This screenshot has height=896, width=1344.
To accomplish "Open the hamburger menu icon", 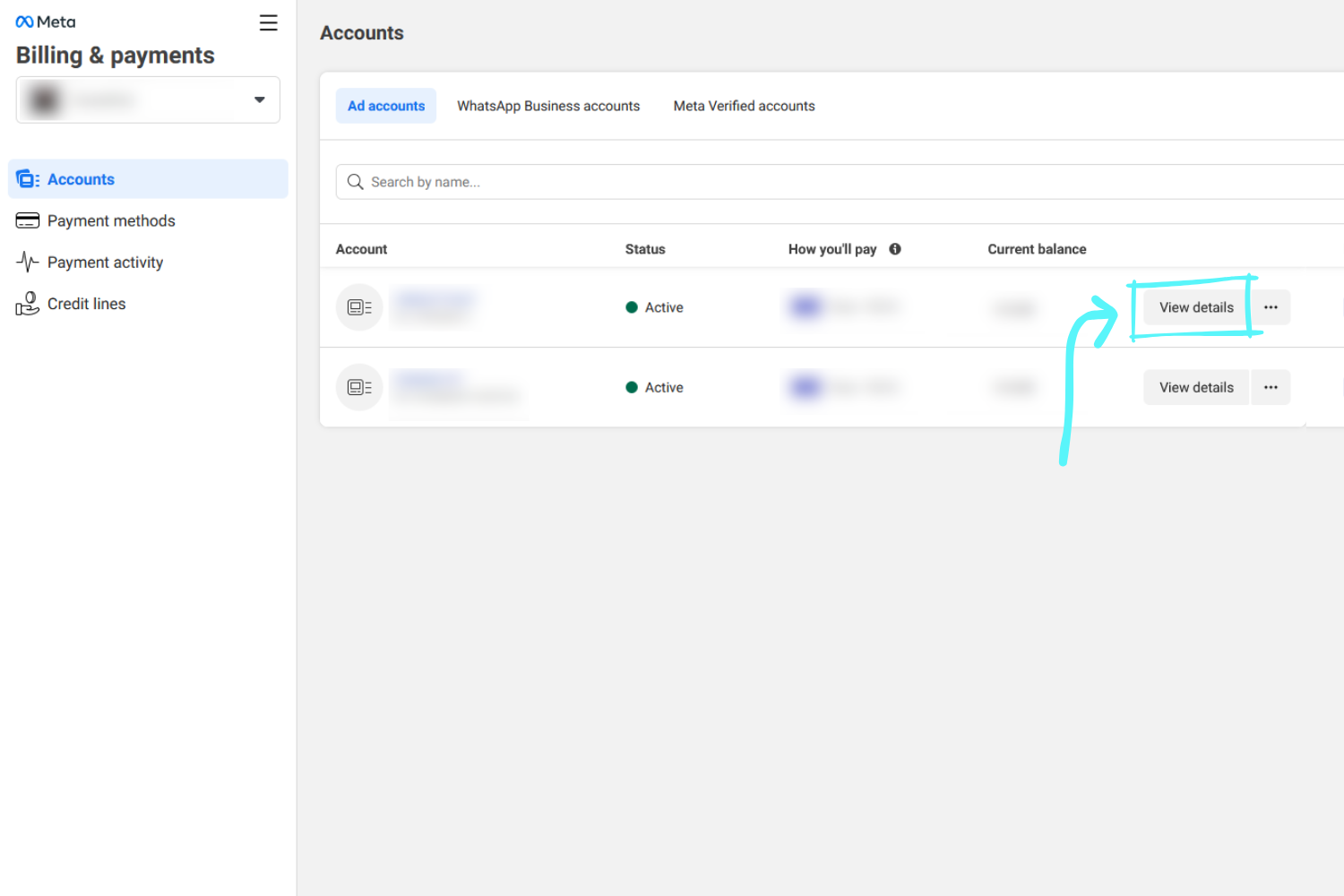I will (268, 22).
